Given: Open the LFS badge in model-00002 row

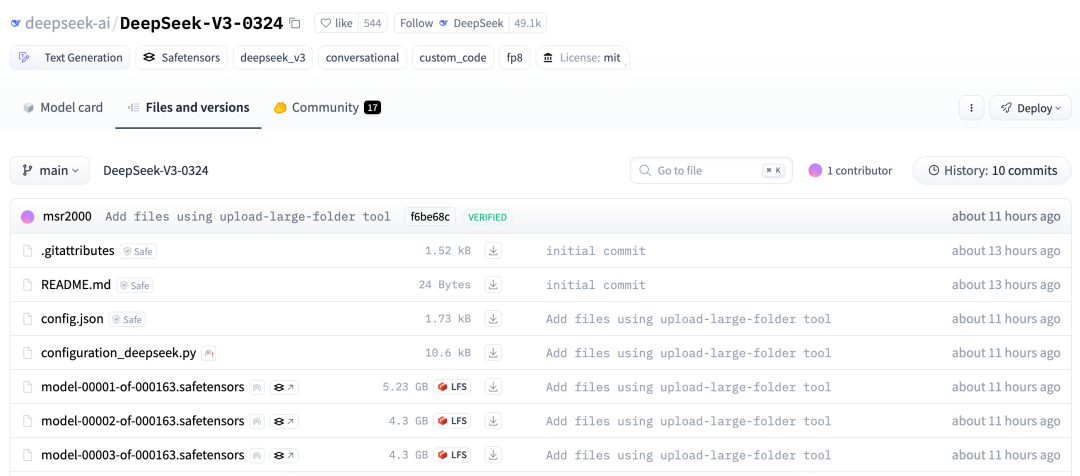Looking at the screenshot, I should click(x=453, y=421).
